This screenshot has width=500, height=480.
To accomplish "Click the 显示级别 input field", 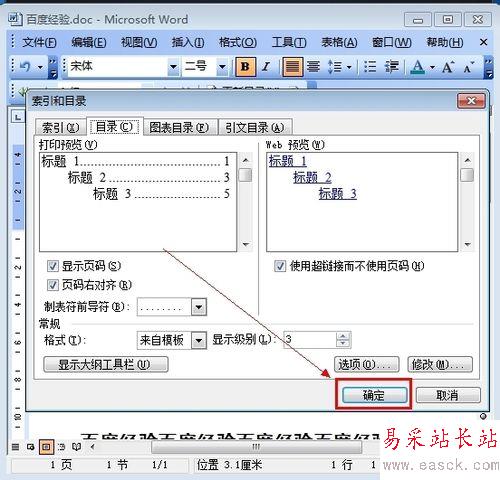I will [x=310, y=340].
